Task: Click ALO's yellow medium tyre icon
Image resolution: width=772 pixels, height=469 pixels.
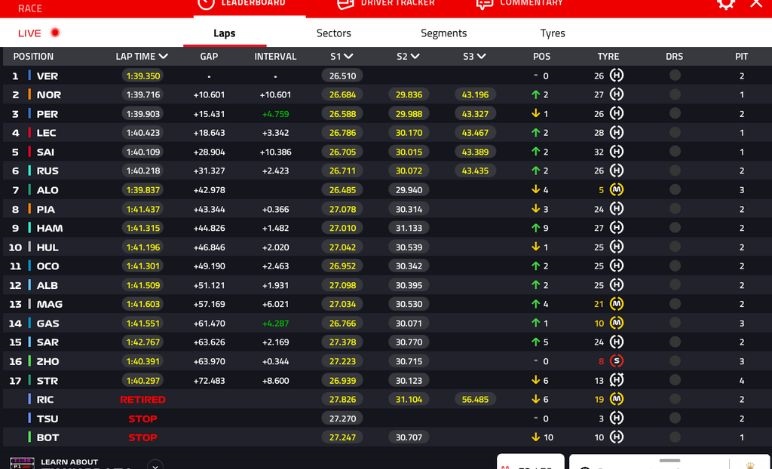Action: [x=617, y=190]
